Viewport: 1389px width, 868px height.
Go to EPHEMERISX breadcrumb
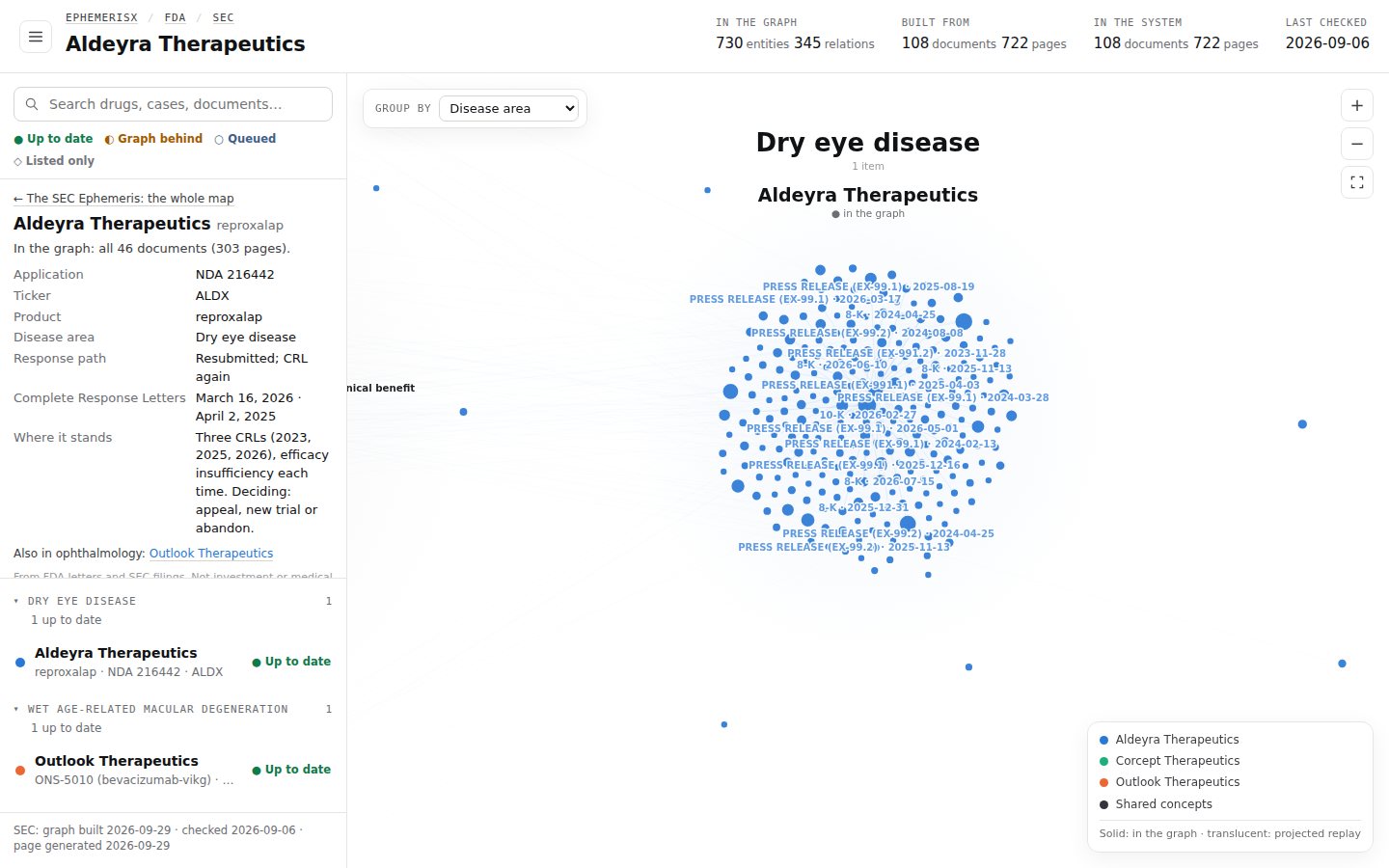[x=101, y=17]
